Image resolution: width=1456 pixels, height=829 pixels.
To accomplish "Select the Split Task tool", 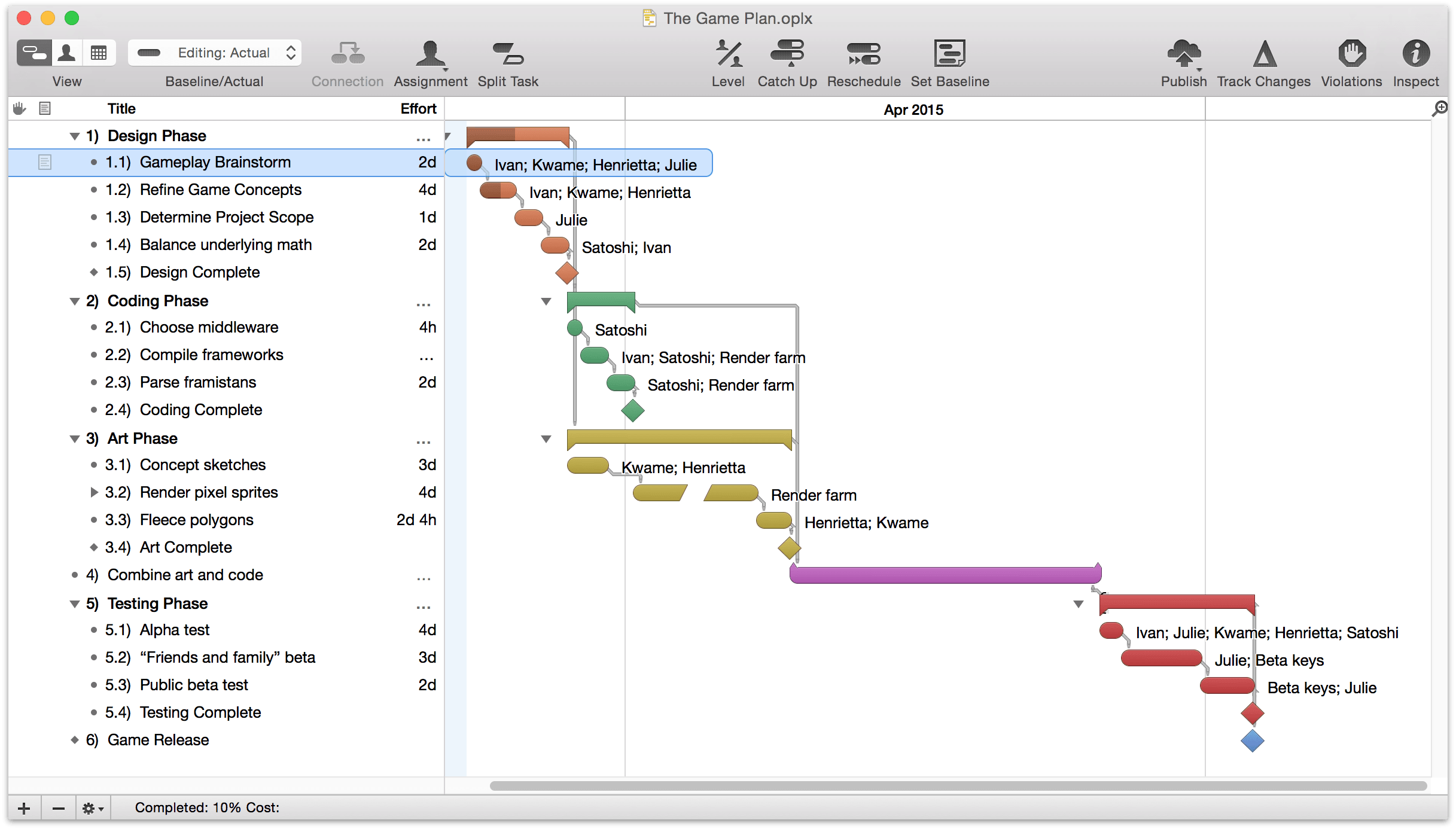I will point(508,57).
